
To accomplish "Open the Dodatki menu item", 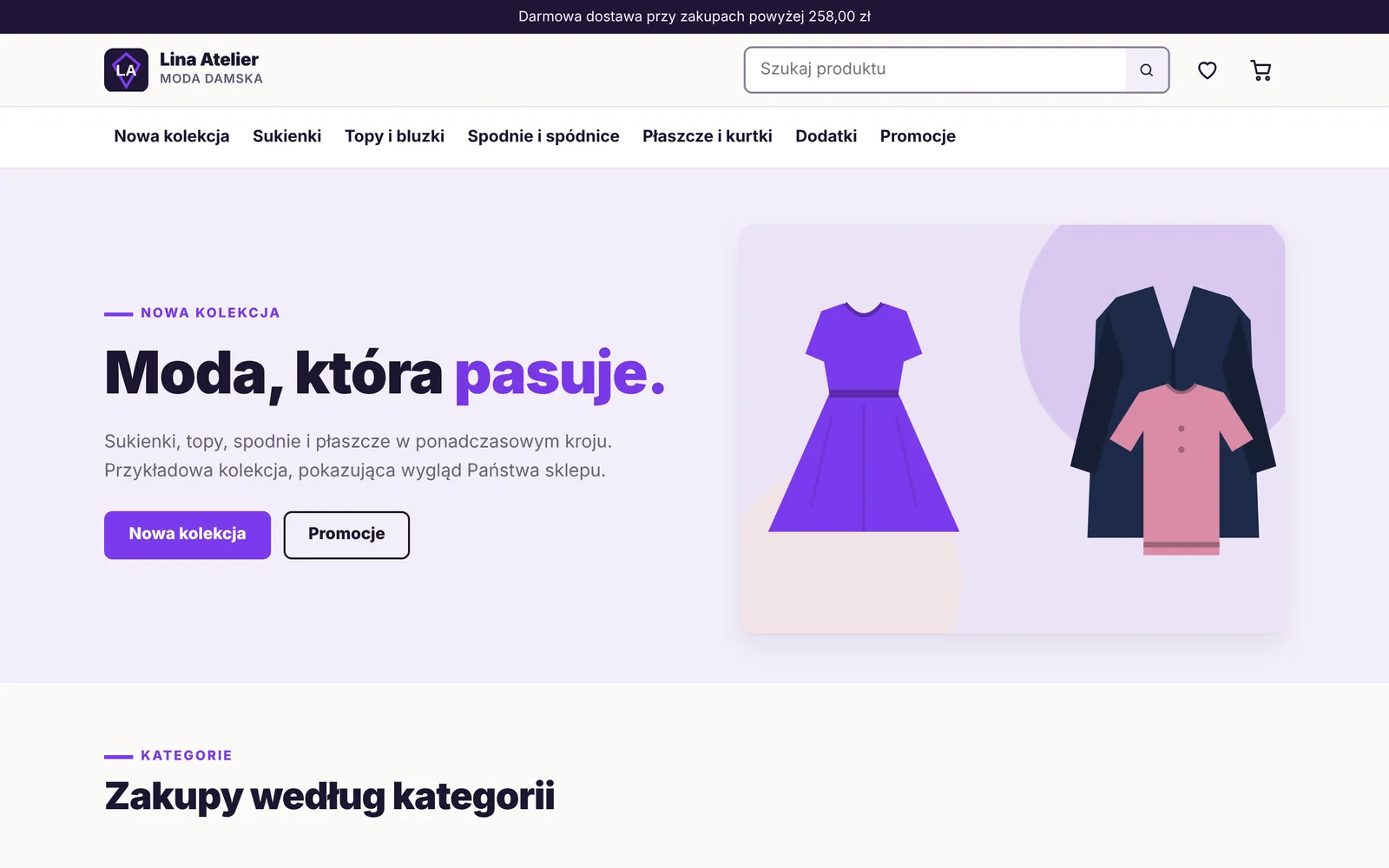I will (x=826, y=136).
